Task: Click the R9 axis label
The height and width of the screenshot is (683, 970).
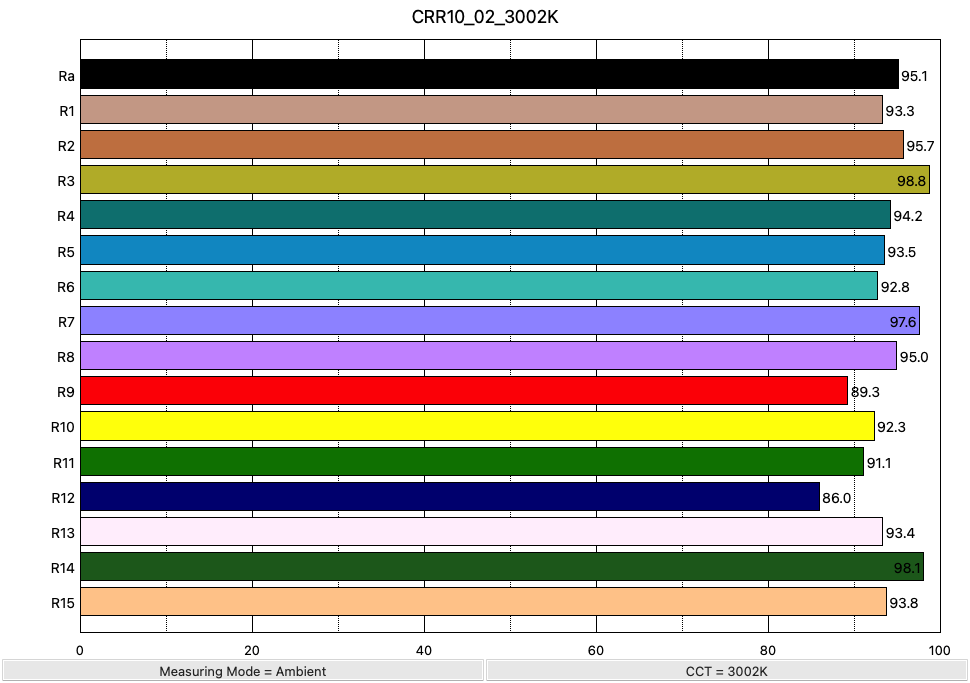Action: [66, 392]
